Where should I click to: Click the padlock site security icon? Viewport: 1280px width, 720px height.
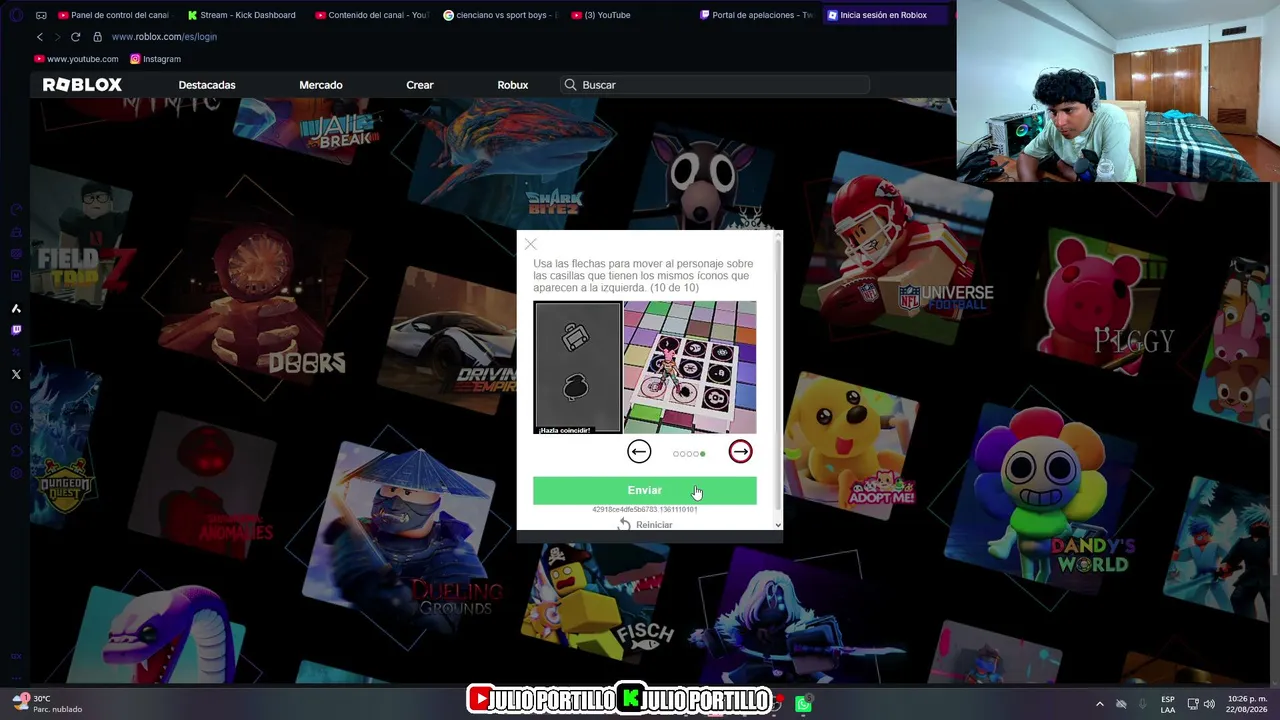click(x=97, y=37)
